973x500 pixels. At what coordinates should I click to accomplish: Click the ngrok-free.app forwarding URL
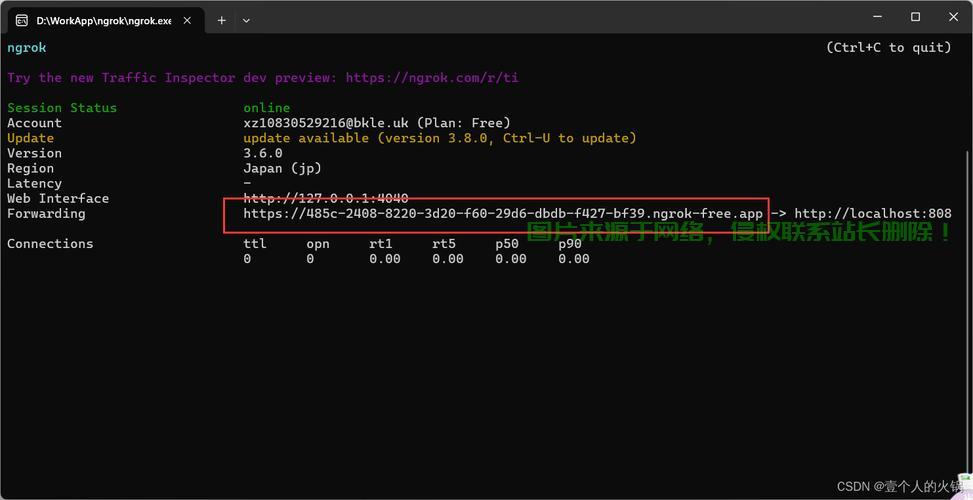(x=503, y=213)
